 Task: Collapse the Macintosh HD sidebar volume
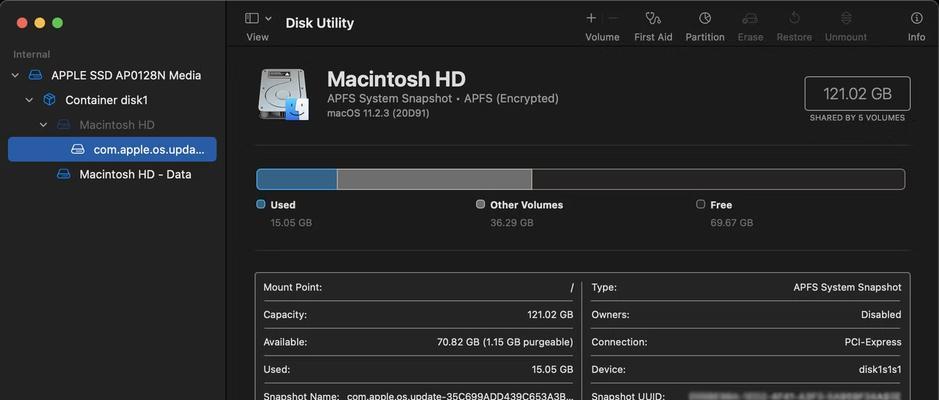[43, 125]
